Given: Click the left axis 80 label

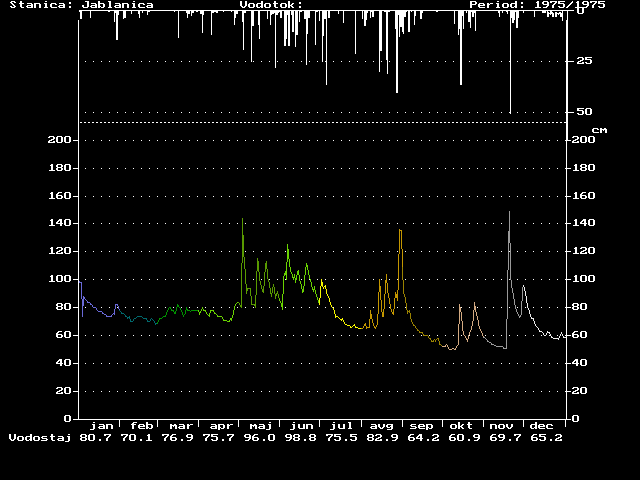Looking at the screenshot, I should click(64, 307).
